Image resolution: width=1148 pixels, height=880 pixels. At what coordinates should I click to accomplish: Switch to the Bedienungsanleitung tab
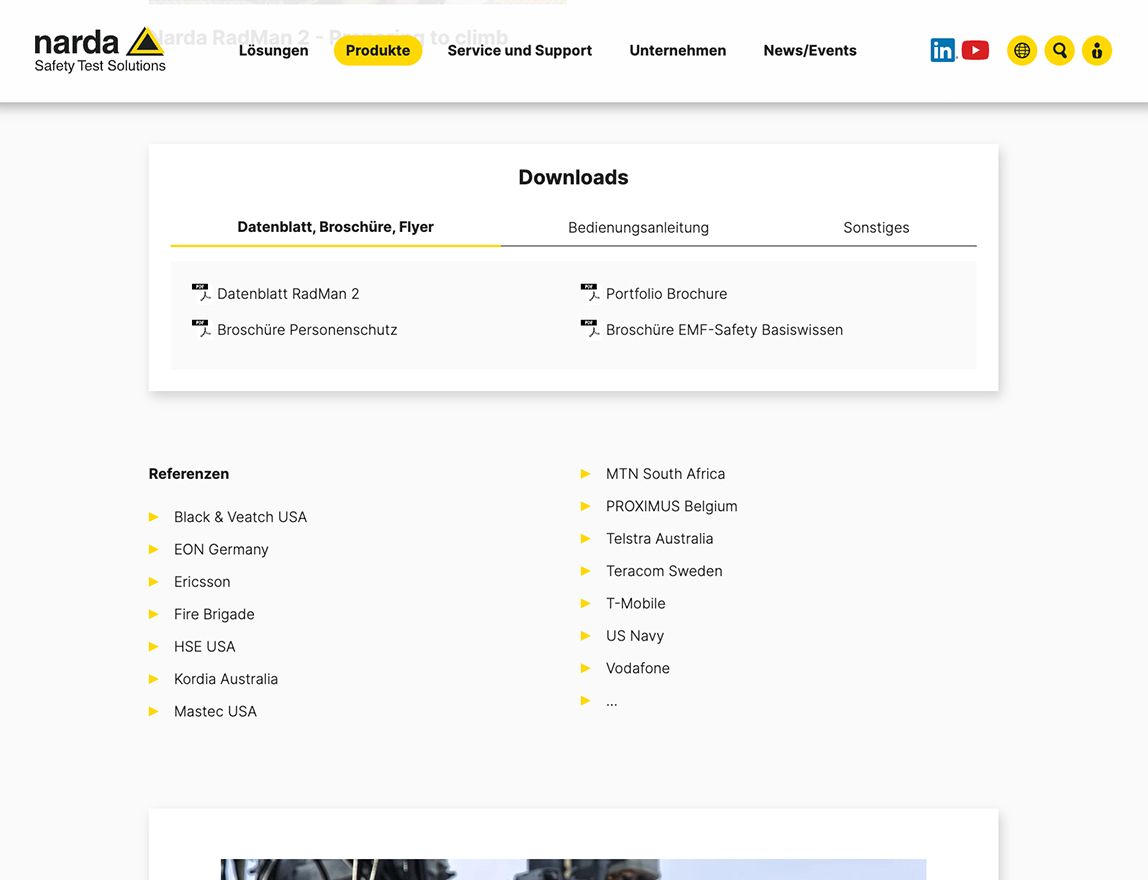(x=638, y=227)
